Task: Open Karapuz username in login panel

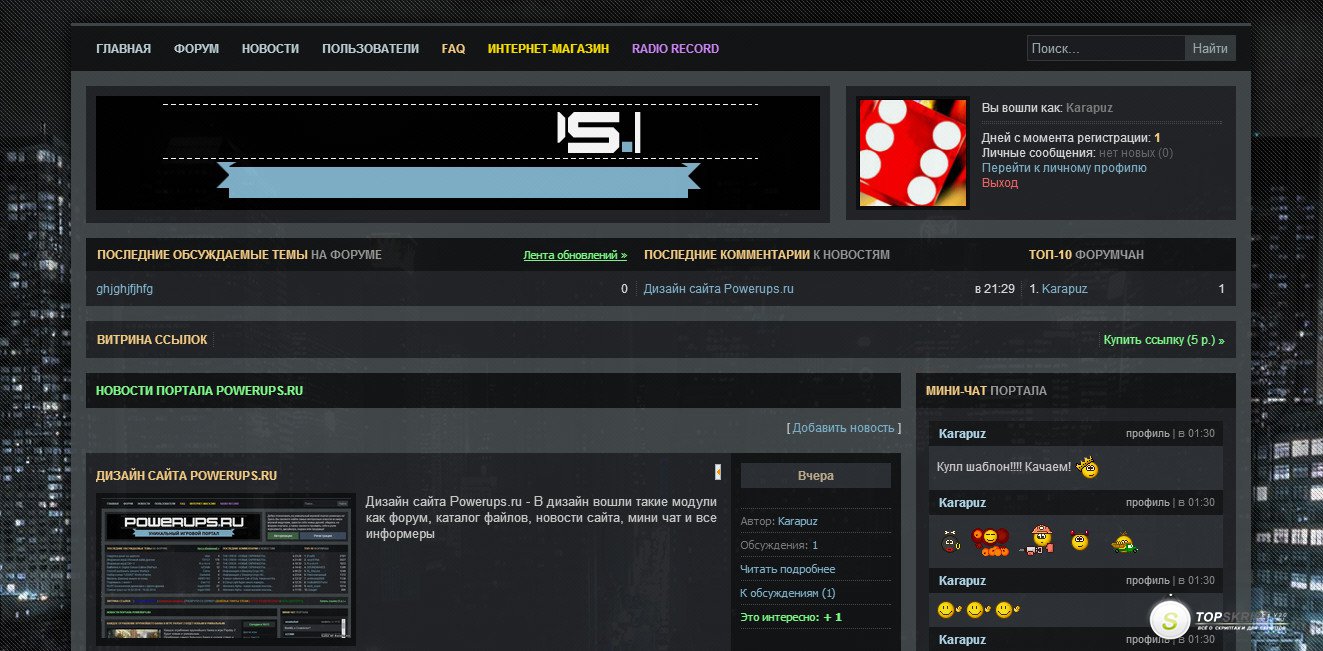Action: pos(1089,108)
